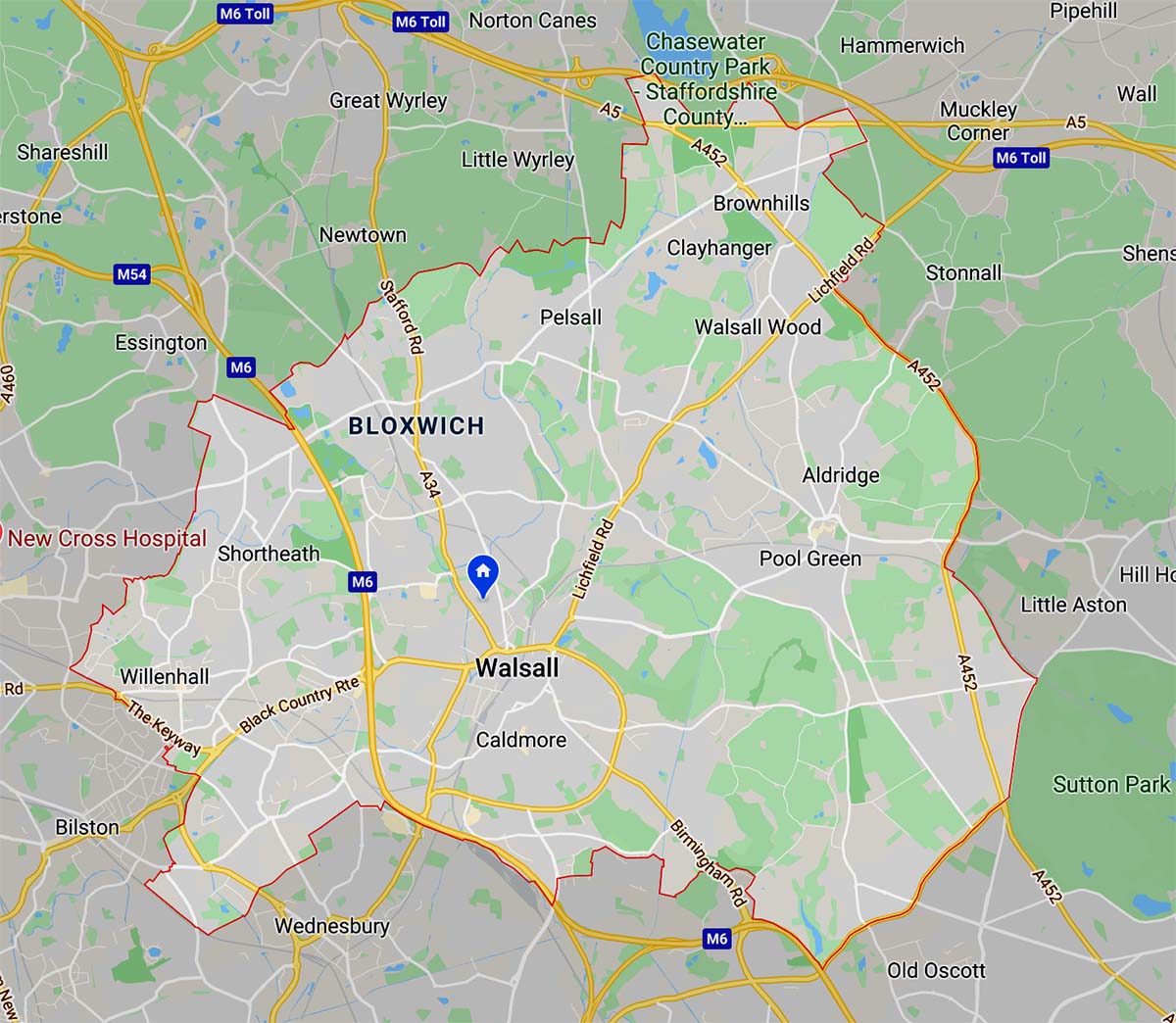Click the M6 Toll shield beside Norton Canes
Image resolution: width=1176 pixels, height=1023 pixels.
[x=420, y=22]
